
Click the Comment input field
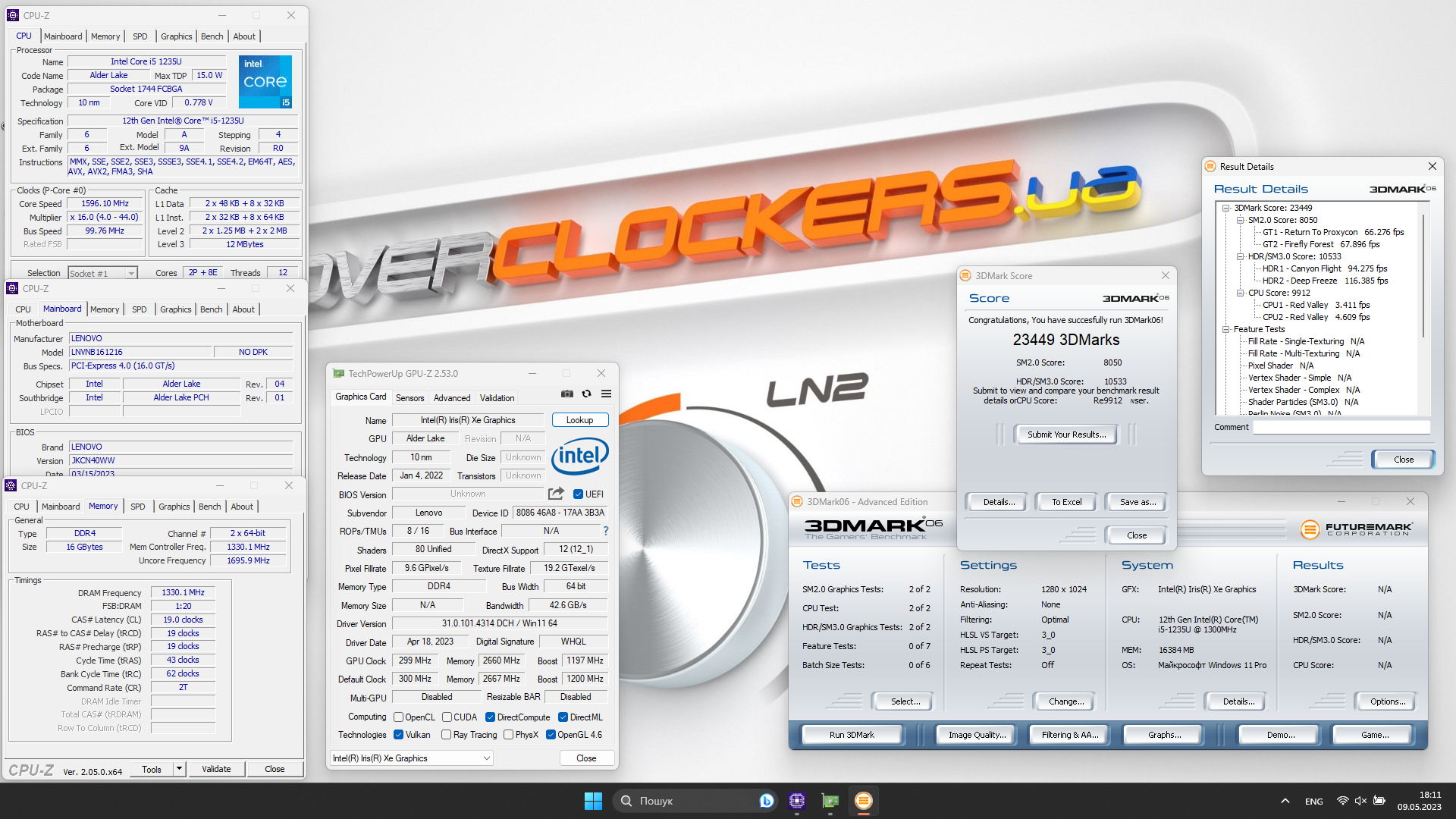(x=1341, y=427)
